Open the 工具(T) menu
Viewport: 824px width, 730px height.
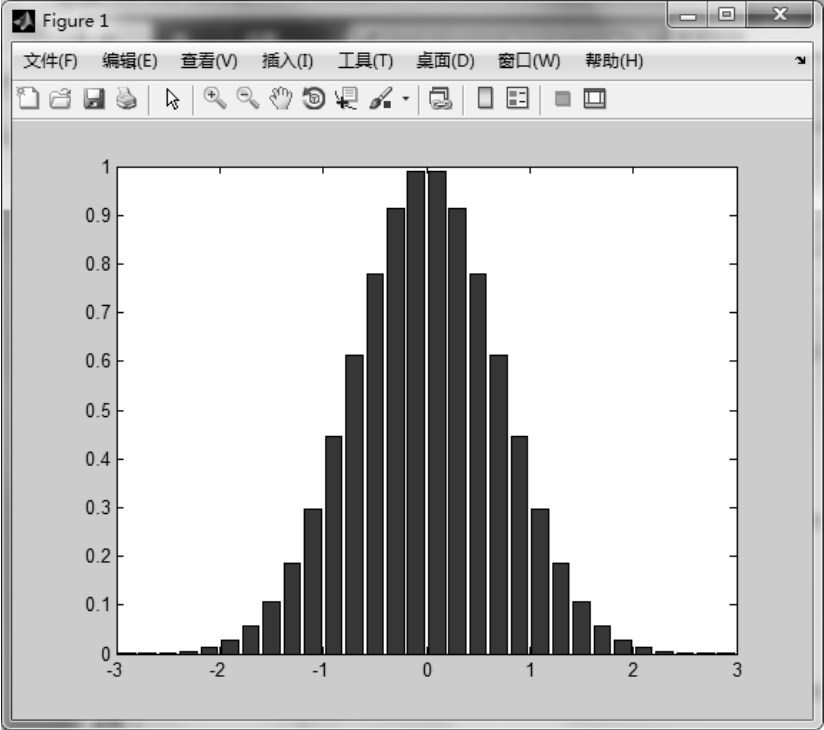click(365, 62)
